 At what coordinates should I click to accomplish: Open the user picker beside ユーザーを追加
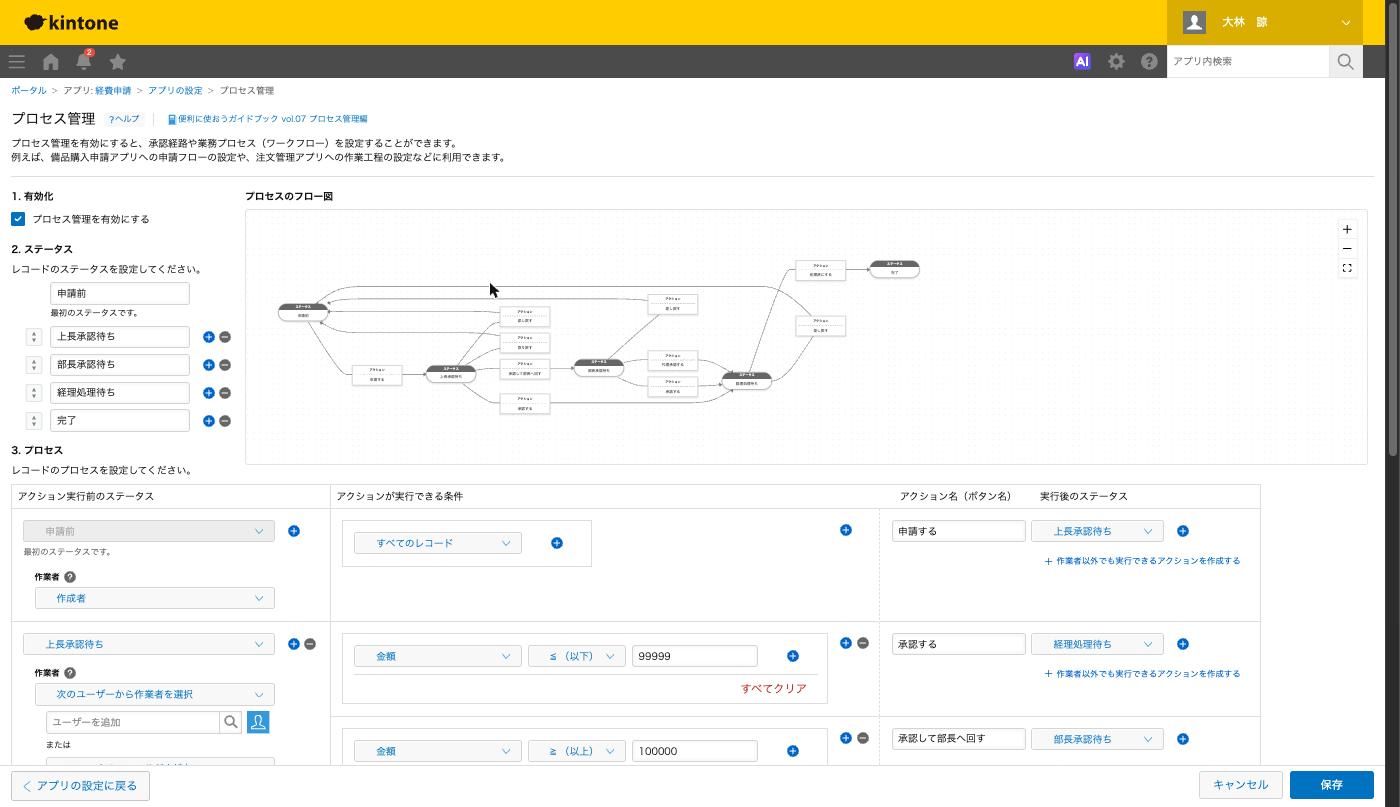click(258, 722)
